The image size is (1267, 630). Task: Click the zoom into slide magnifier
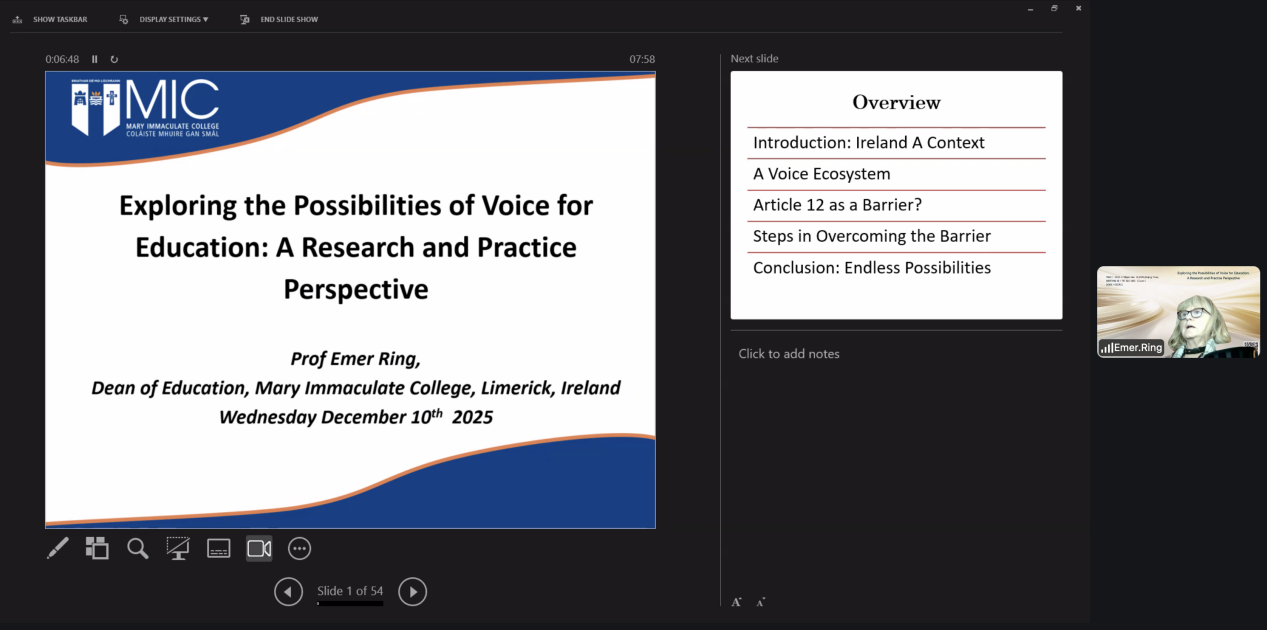tap(138, 548)
